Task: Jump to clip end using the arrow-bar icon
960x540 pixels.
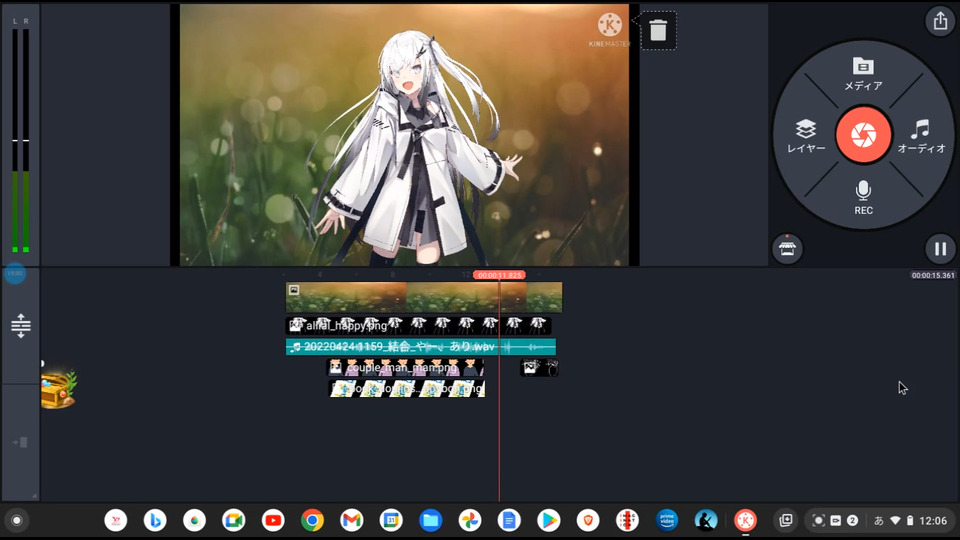Action: (x=21, y=442)
